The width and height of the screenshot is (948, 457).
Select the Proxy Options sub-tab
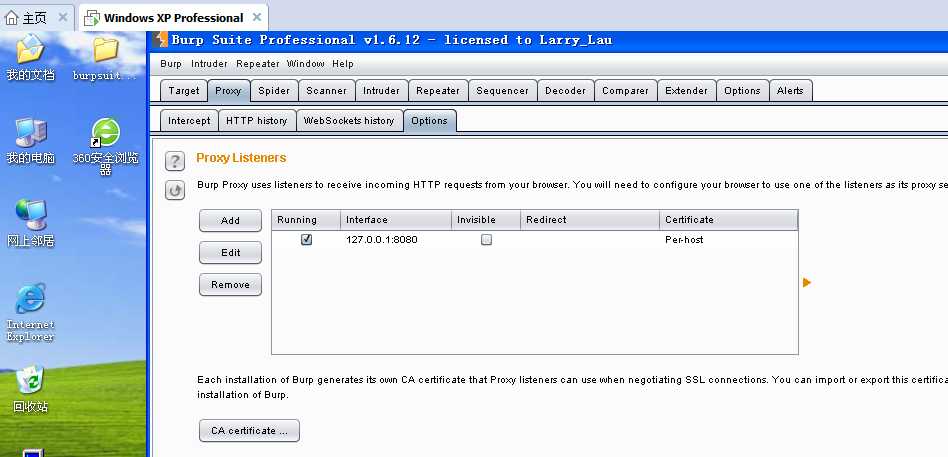point(429,120)
